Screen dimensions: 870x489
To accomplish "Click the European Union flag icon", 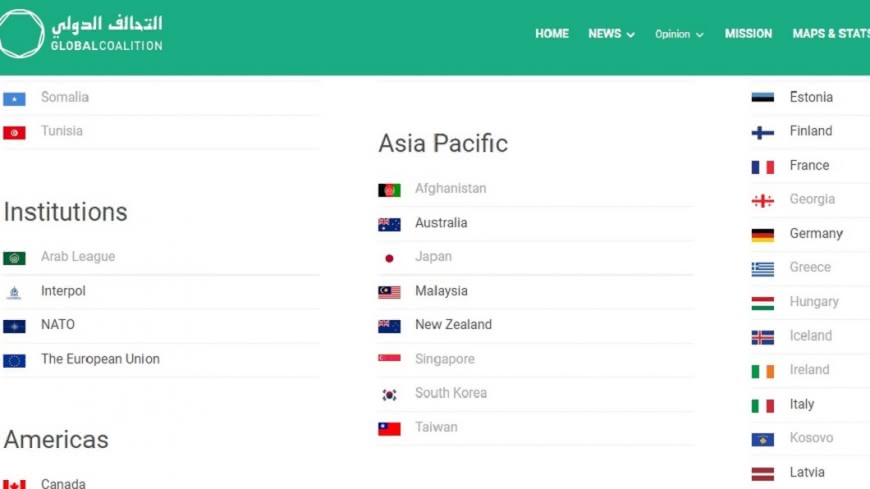I will point(14,361).
